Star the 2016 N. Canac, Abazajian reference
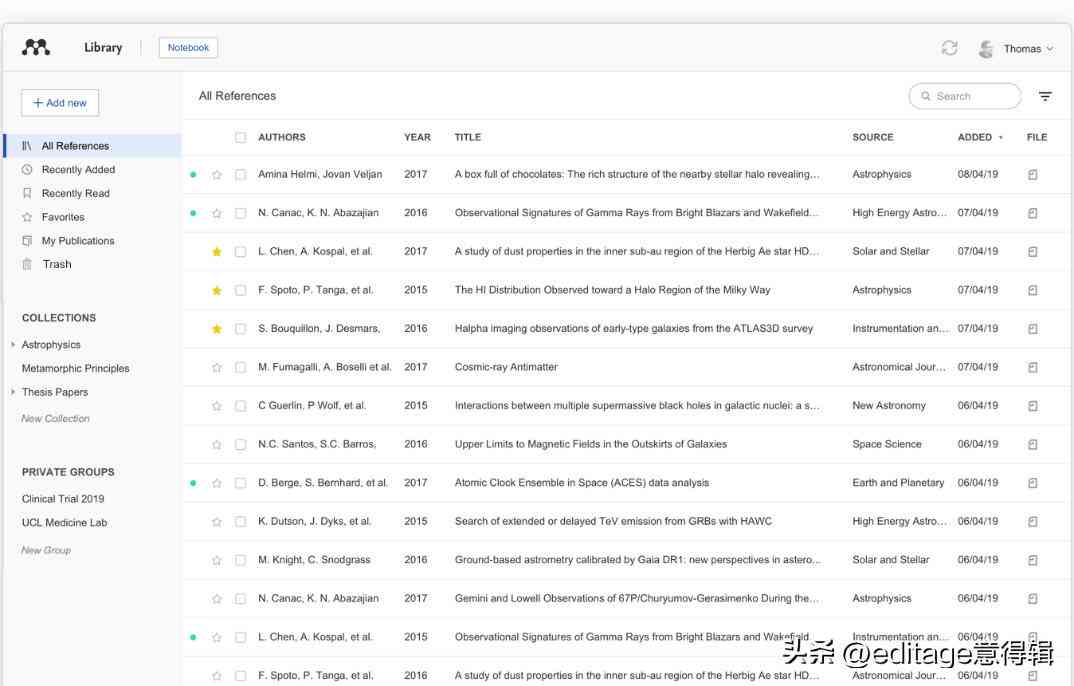The image size is (1074, 686). (217, 213)
